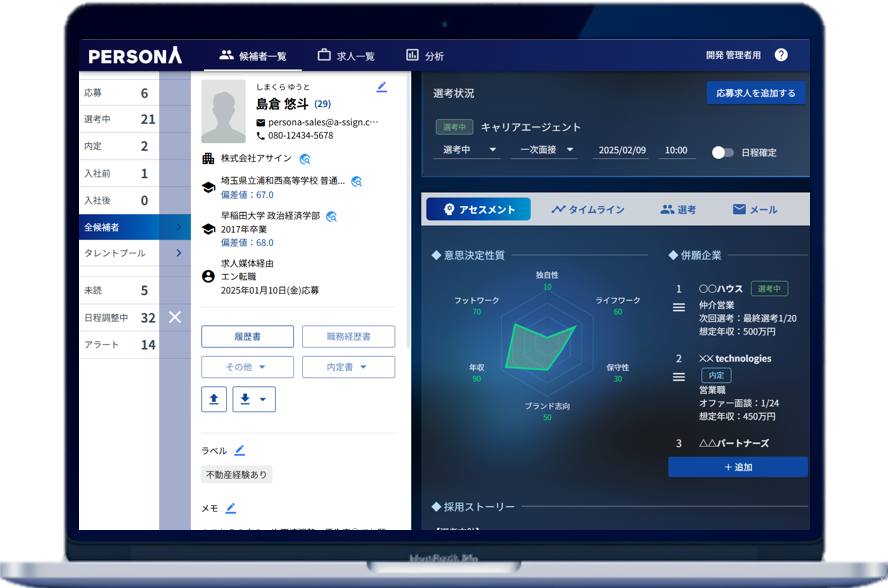Click the candidate profile avatar image
888x588 pixels.
223,111
